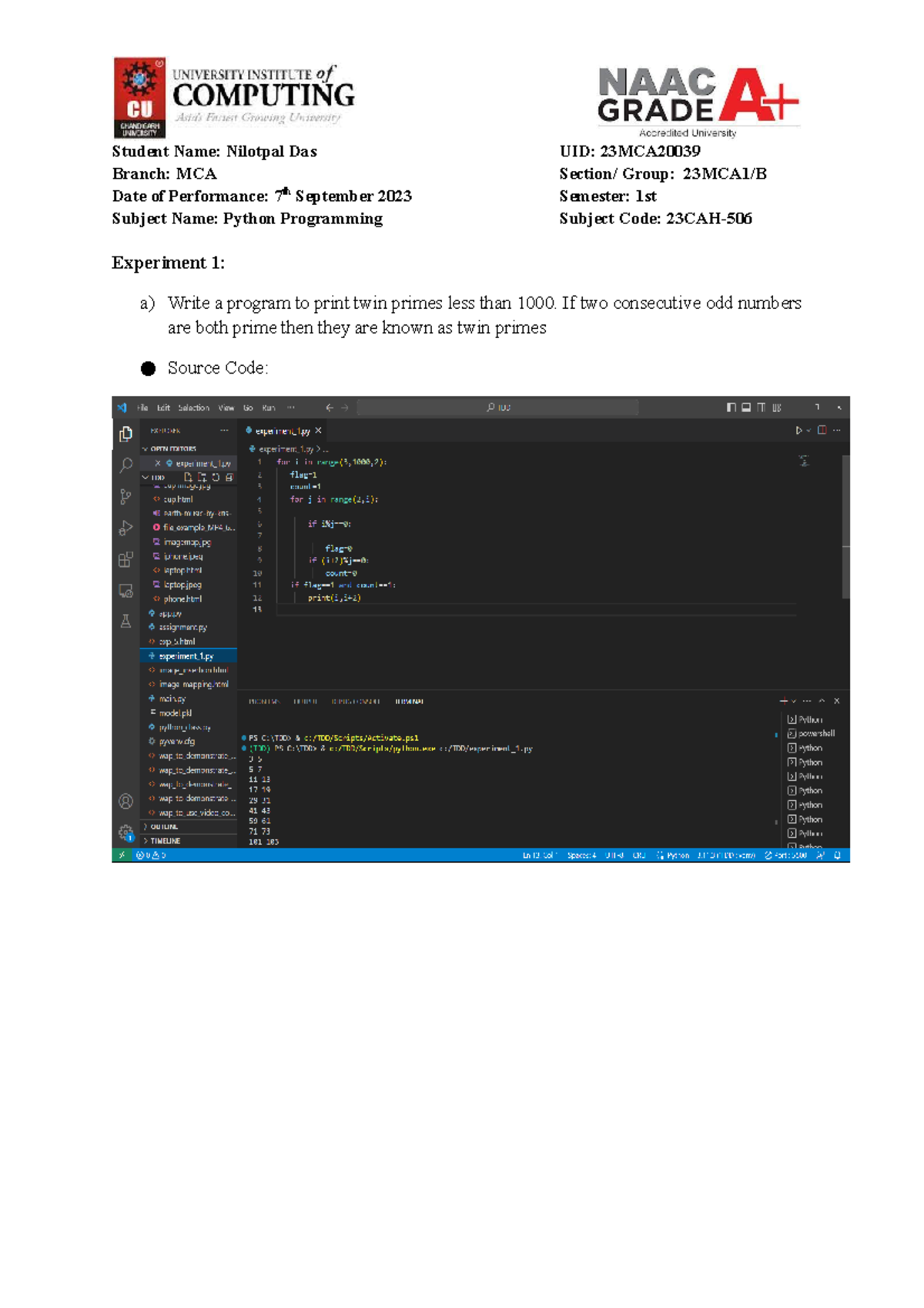The image size is (924, 1308).
Task: Select main.py in the file explorer
Action: [172, 699]
